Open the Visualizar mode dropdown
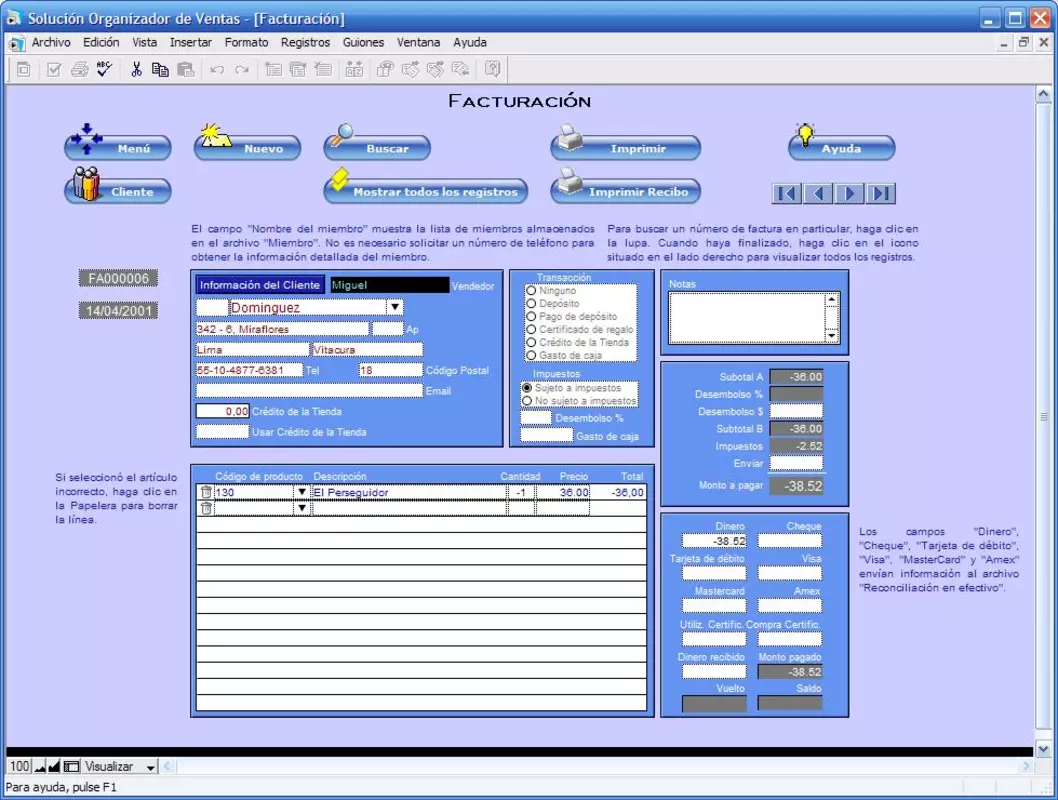Viewport: 1058px width, 800px height. pos(150,767)
